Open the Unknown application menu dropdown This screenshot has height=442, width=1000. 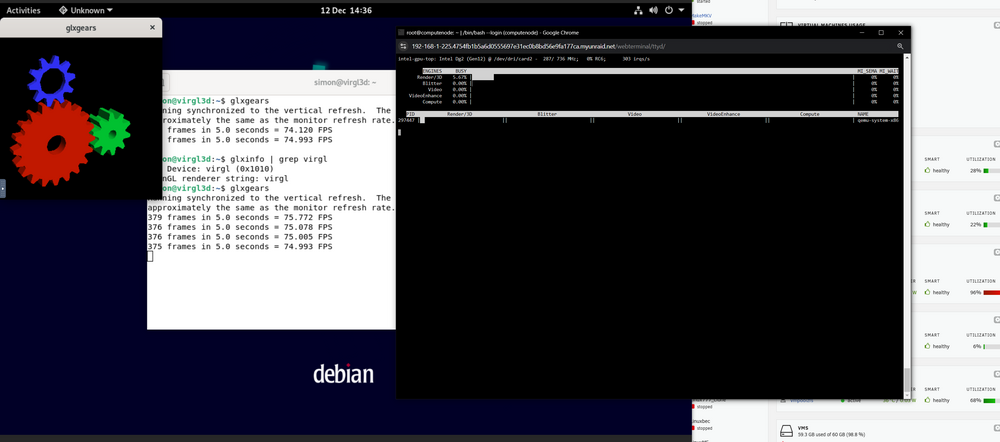pyautogui.click(x=85, y=10)
